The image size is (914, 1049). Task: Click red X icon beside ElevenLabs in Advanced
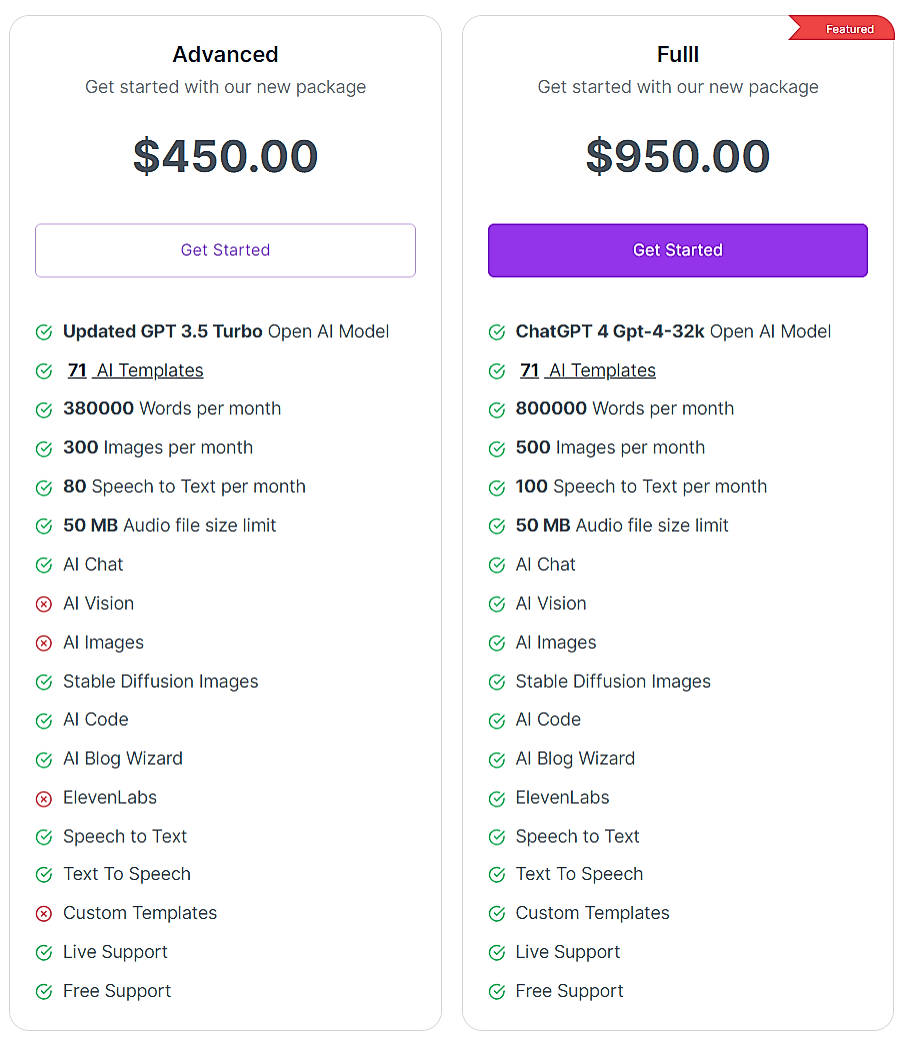tap(44, 798)
